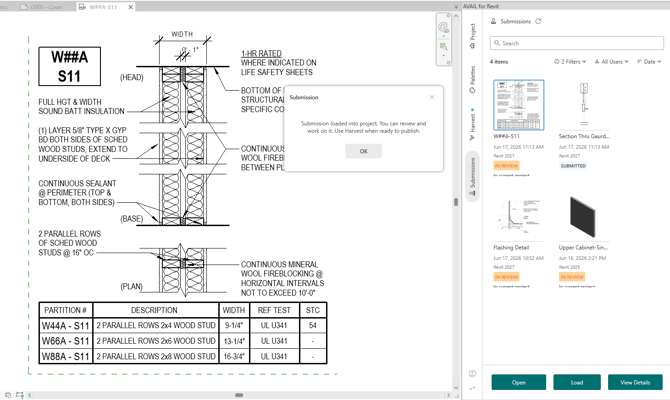Click first view control icon at bottom-left
This screenshot has width=670, height=400.
[x=8, y=395]
